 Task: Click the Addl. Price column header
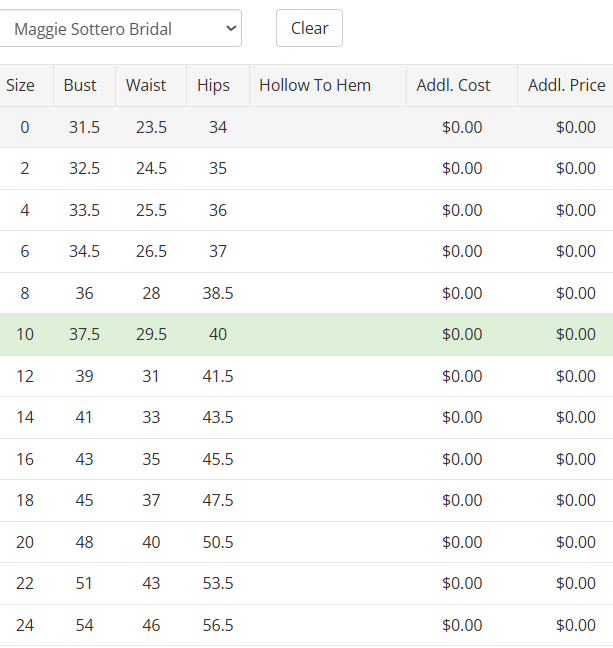567,86
